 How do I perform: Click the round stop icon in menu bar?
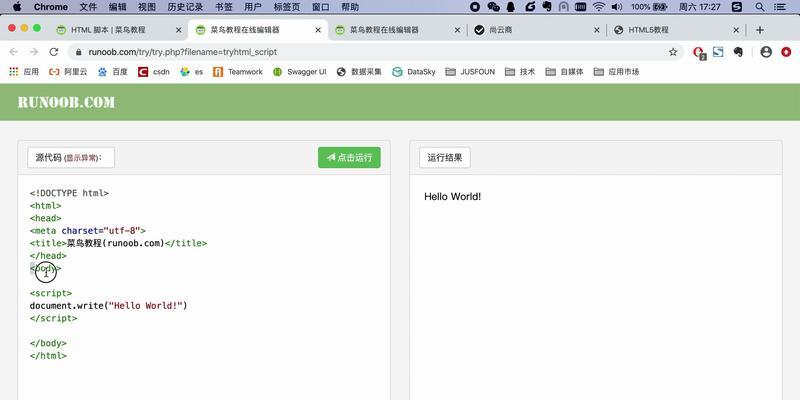pos(475,7)
